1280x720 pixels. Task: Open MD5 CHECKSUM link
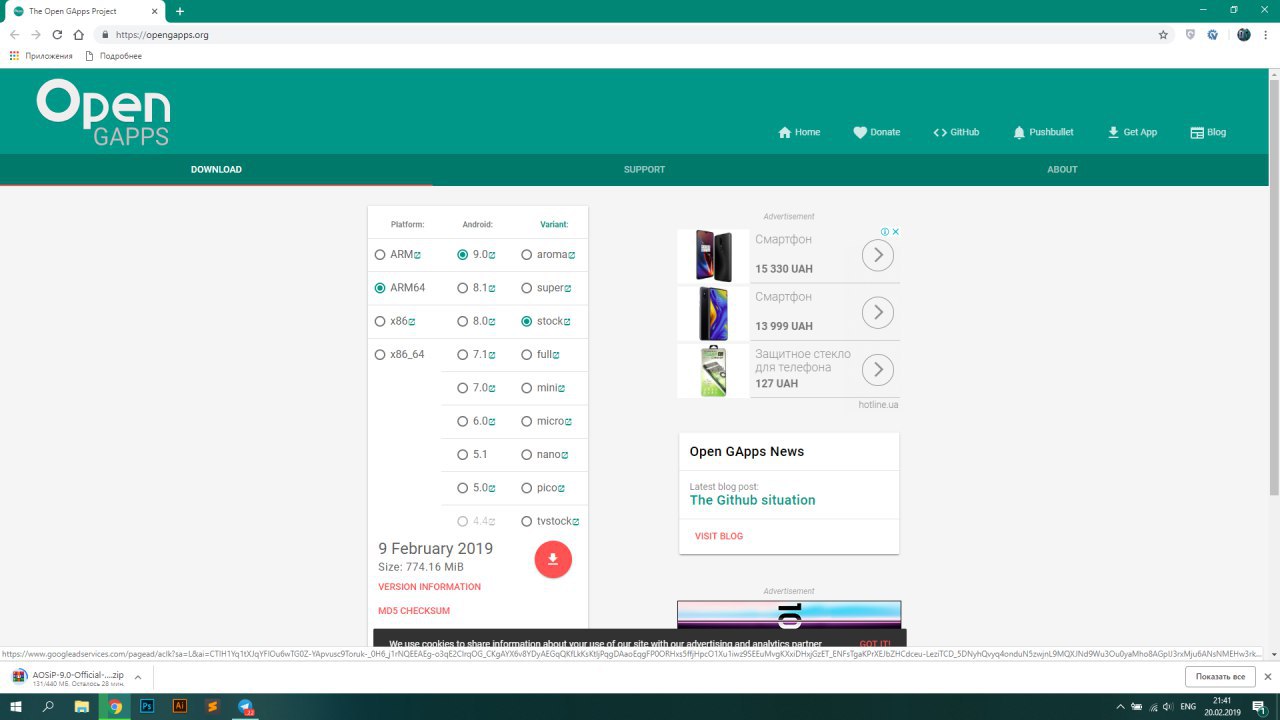414,611
